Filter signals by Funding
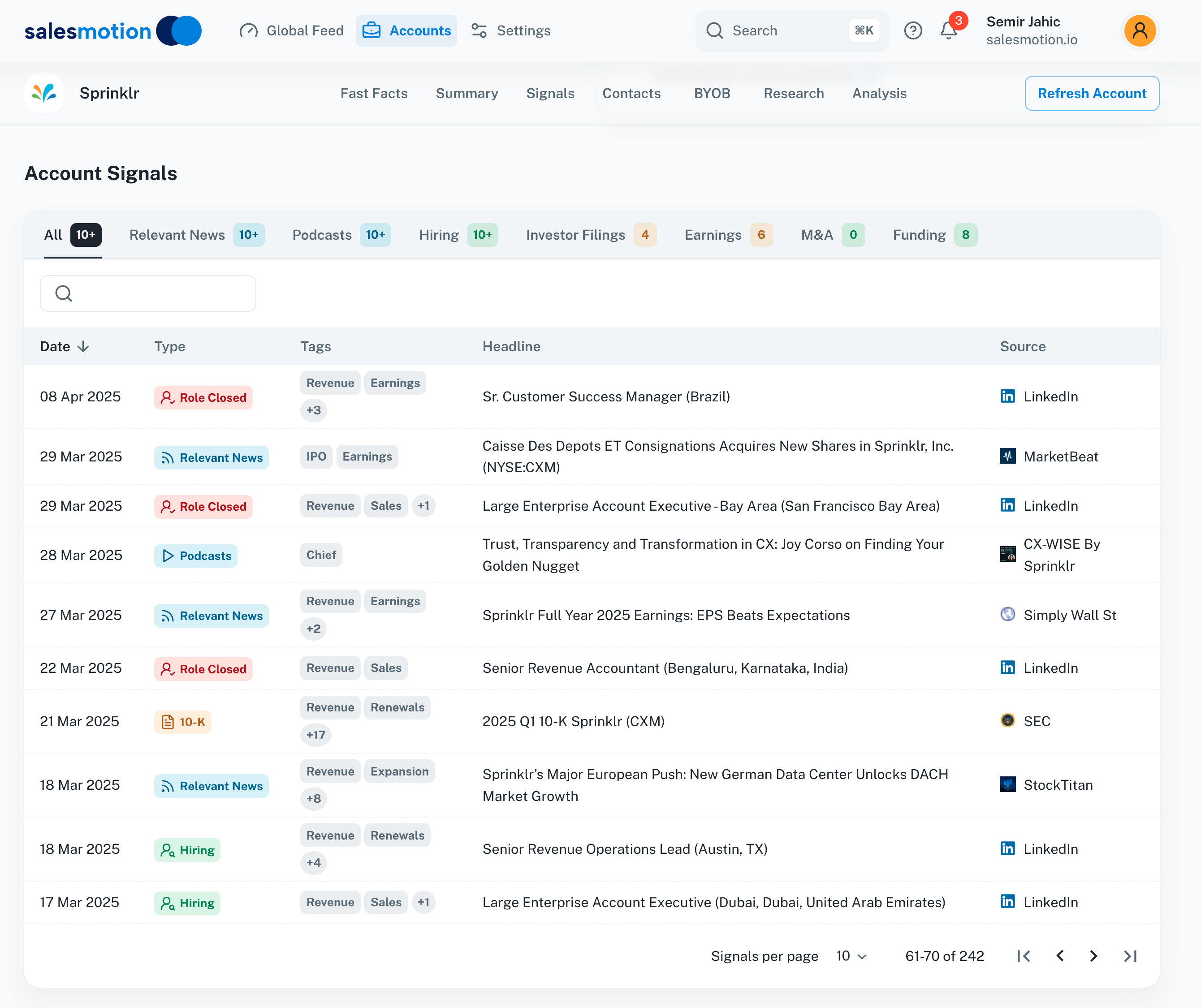 click(x=935, y=235)
